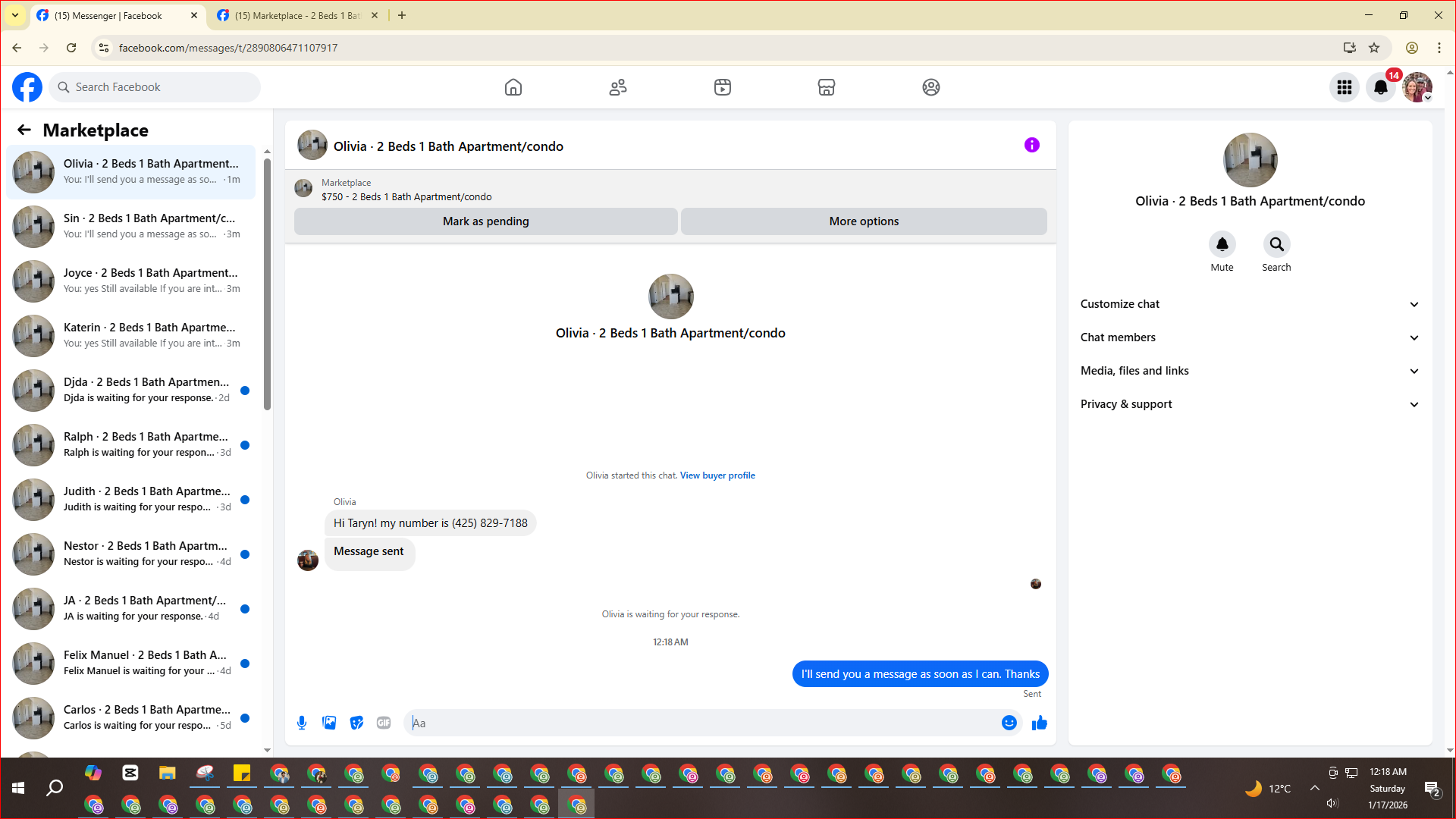Send a thumbs-up like
Viewport: 1456px width, 819px height.
coord(1039,723)
